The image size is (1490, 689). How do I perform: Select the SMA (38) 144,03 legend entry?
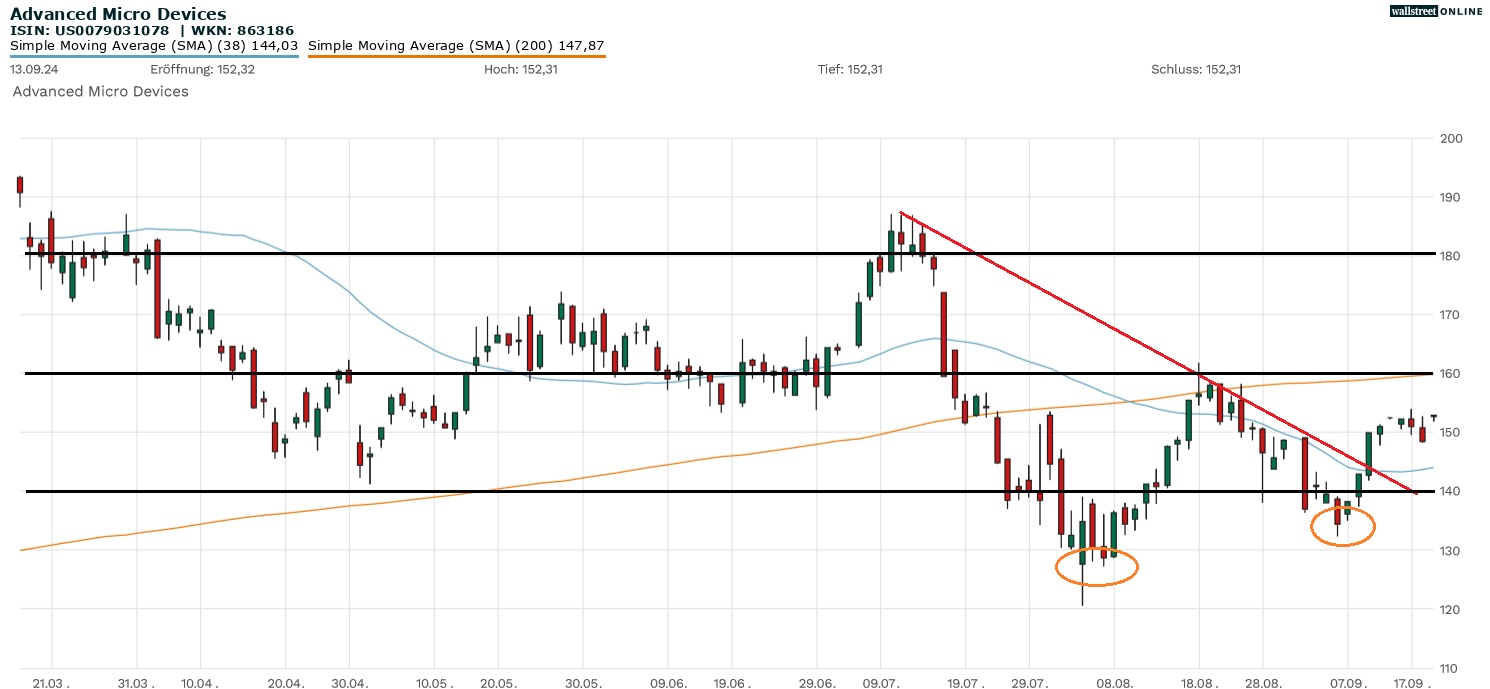point(154,46)
